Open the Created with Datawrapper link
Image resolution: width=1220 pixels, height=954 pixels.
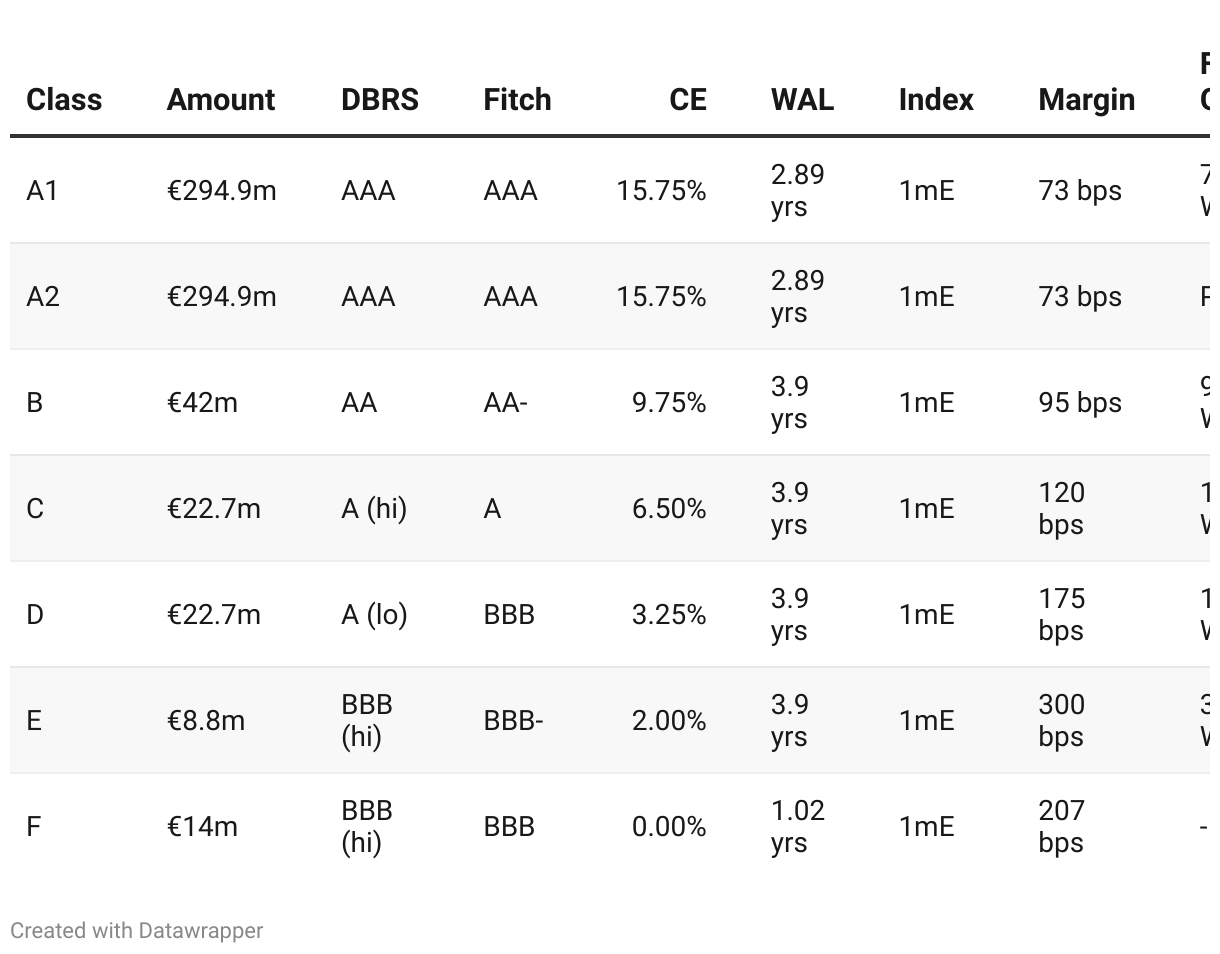137,931
